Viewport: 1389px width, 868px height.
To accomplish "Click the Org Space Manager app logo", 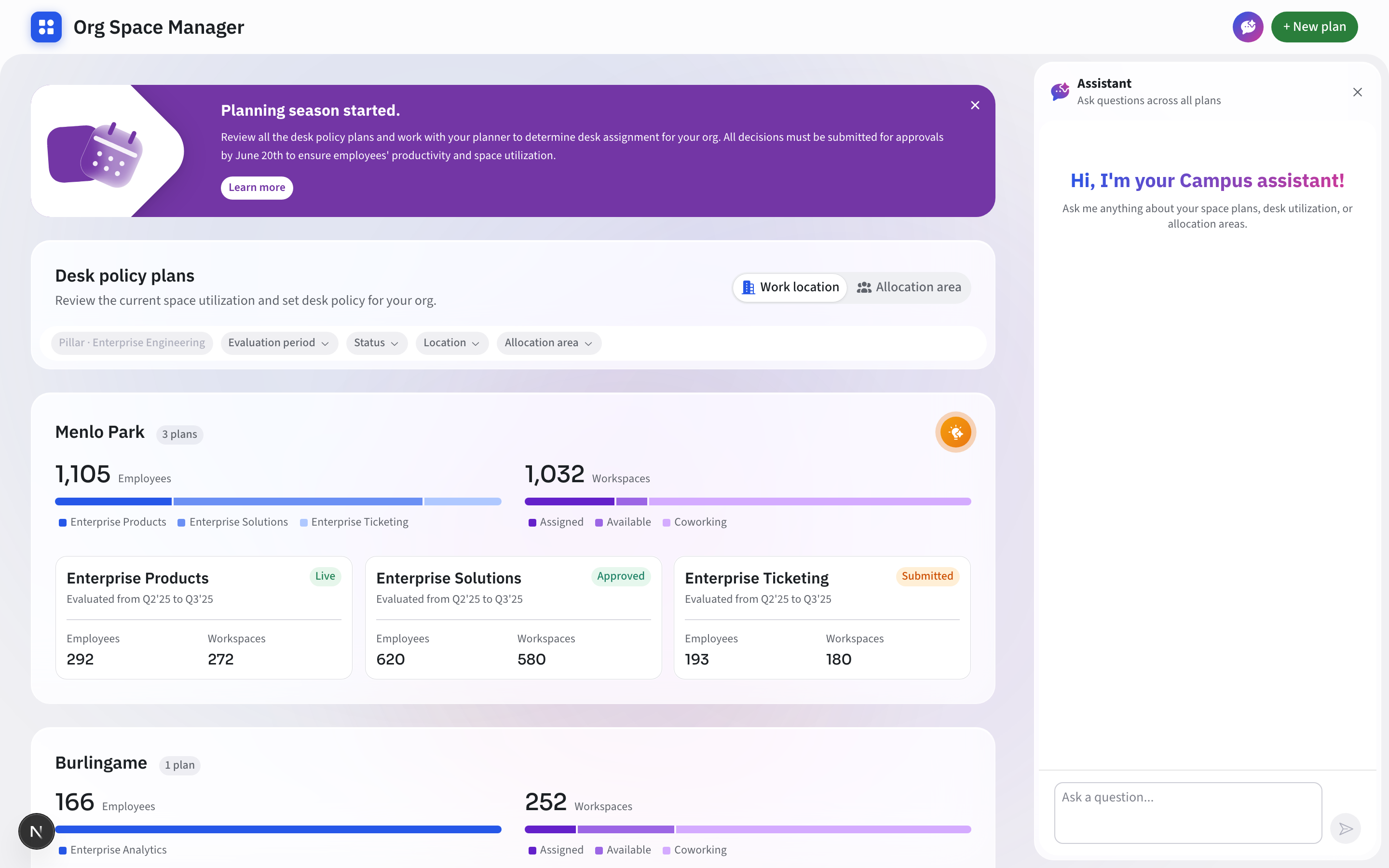I will click(x=46, y=27).
